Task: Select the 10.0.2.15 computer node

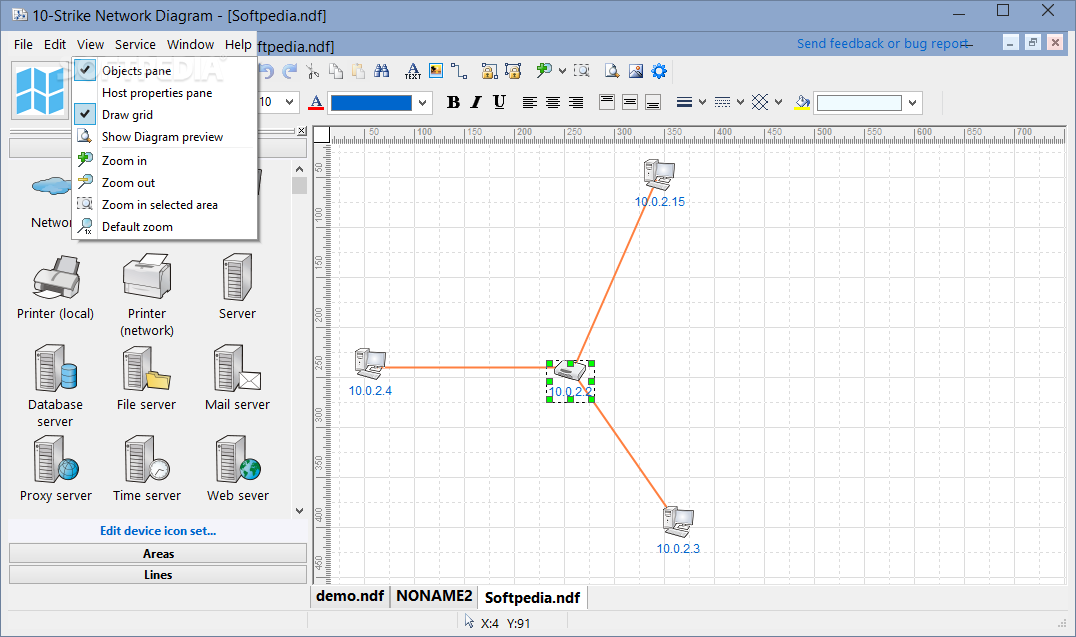Action: click(659, 174)
